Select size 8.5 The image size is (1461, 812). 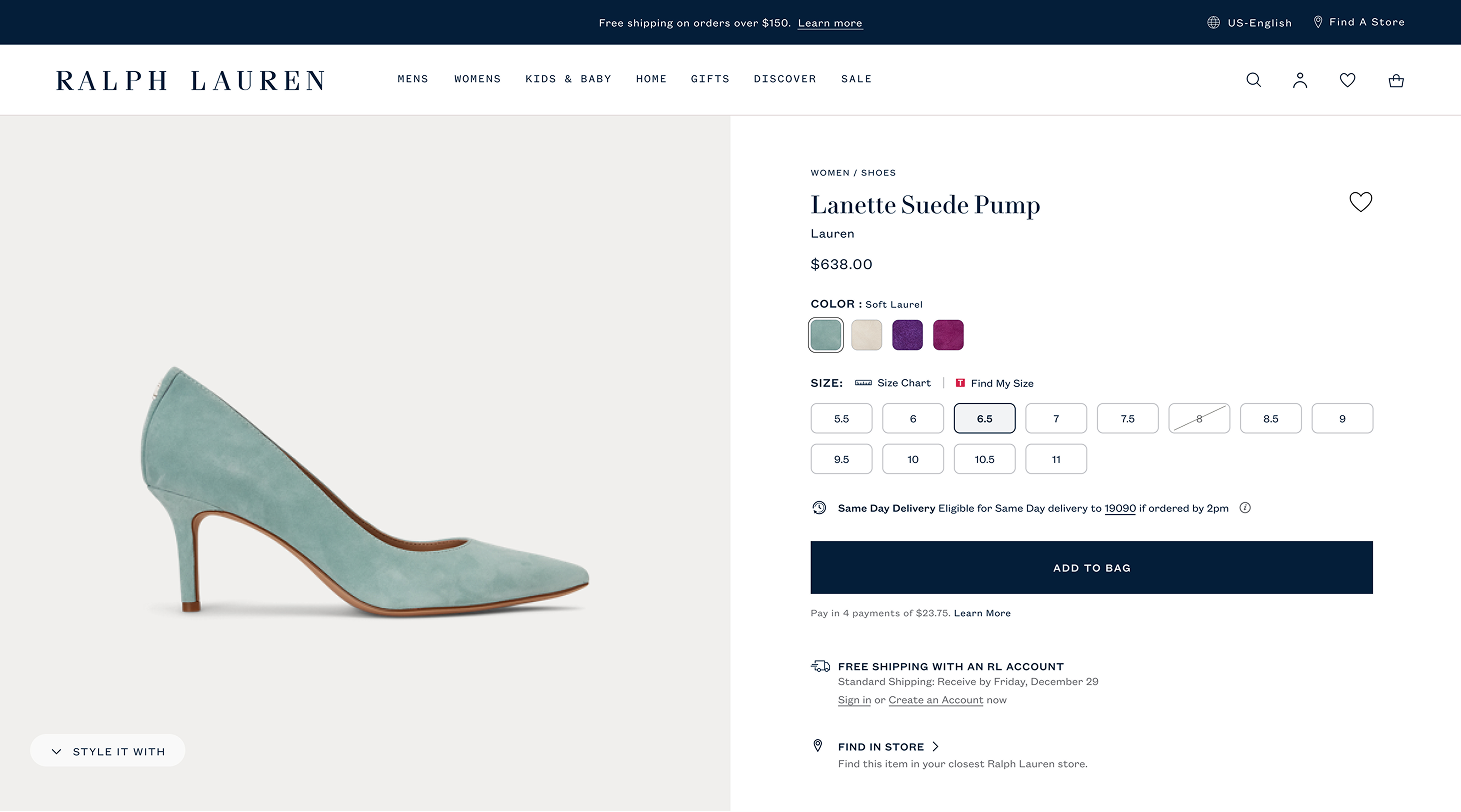tap(1271, 419)
